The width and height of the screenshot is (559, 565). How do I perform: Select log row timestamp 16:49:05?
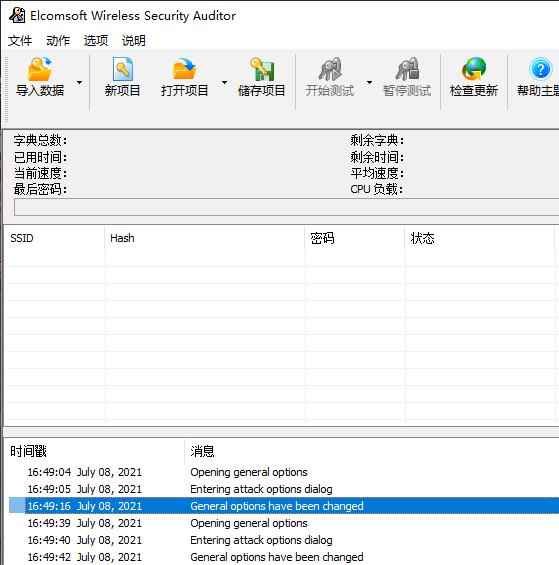click(85, 489)
